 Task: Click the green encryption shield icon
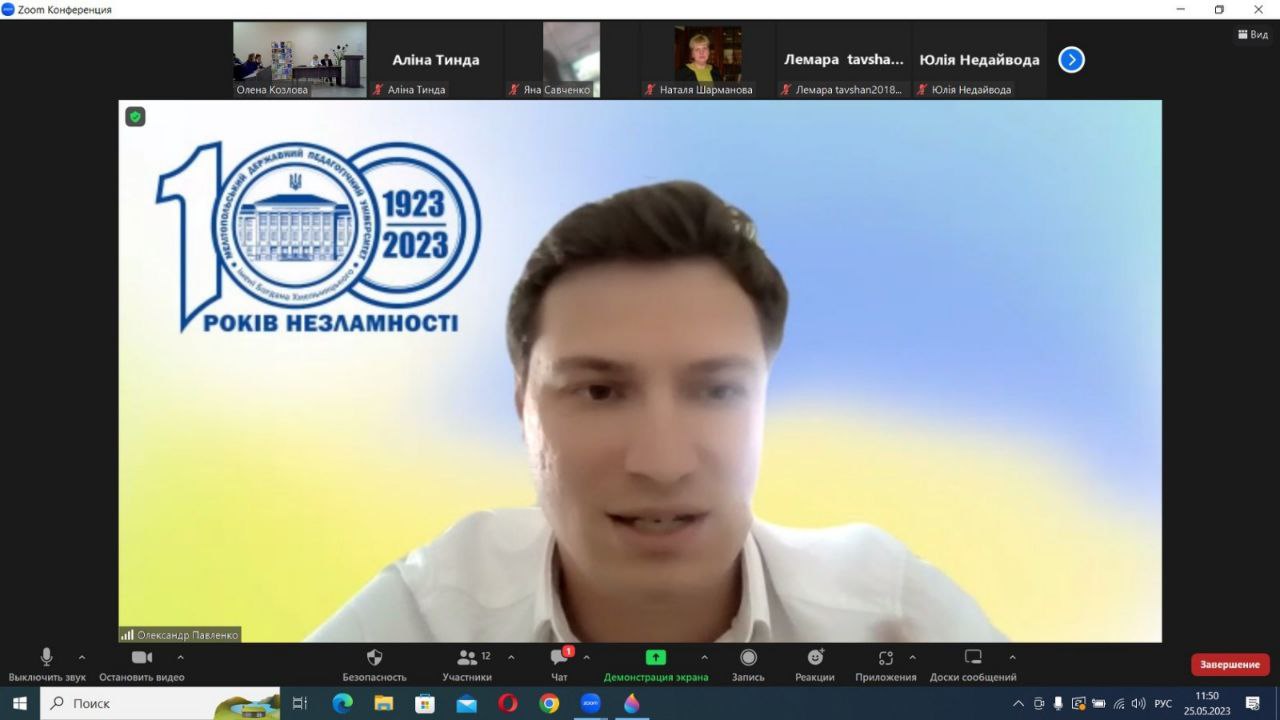(x=135, y=117)
